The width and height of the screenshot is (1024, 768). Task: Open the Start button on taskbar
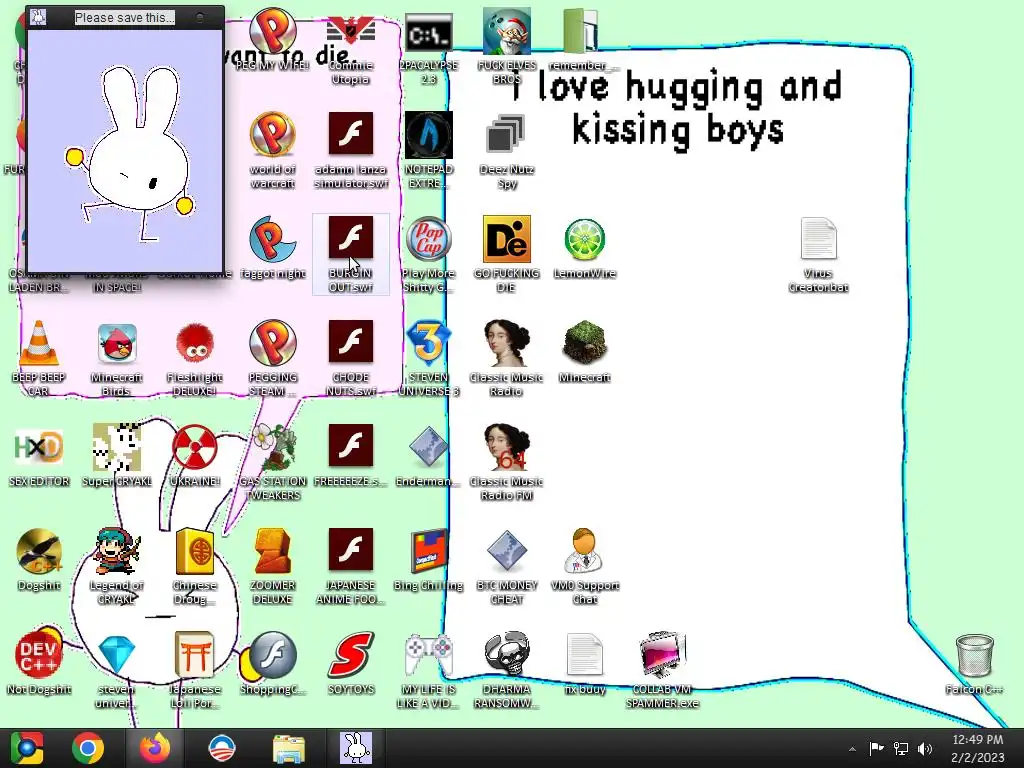(x=26, y=748)
